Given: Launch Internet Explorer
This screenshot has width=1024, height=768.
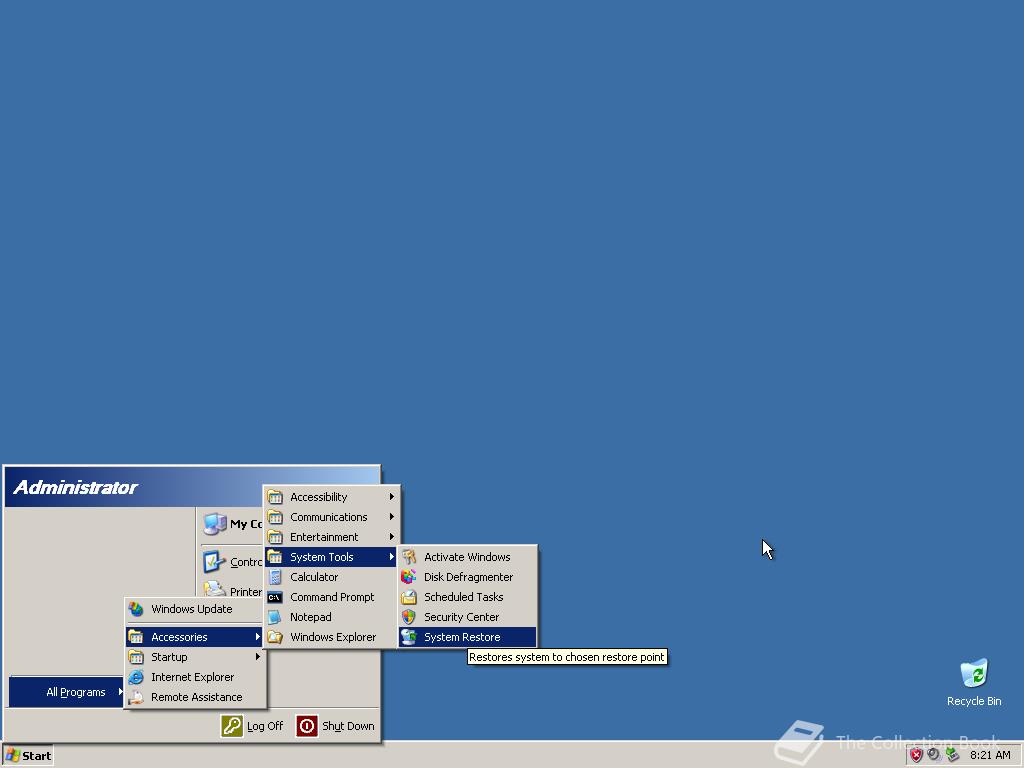Looking at the screenshot, I should tap(195, 677).
